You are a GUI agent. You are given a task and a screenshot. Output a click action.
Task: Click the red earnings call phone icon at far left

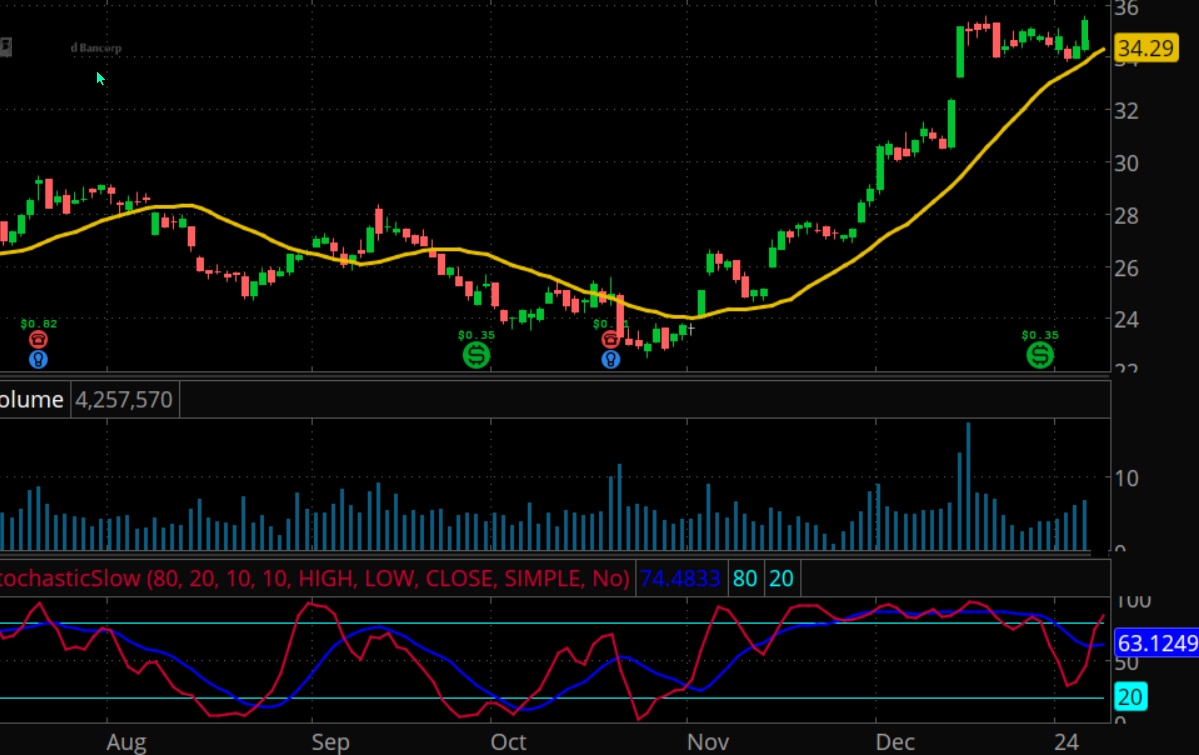point(37,338)
